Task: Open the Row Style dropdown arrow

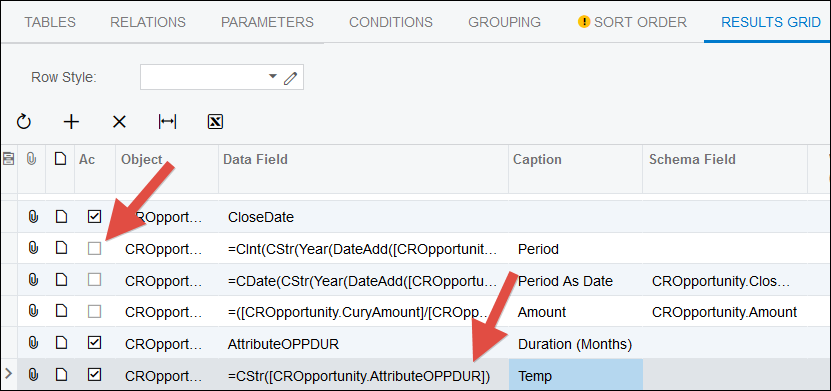Action: pyautogui.click(x=273, y=77)
